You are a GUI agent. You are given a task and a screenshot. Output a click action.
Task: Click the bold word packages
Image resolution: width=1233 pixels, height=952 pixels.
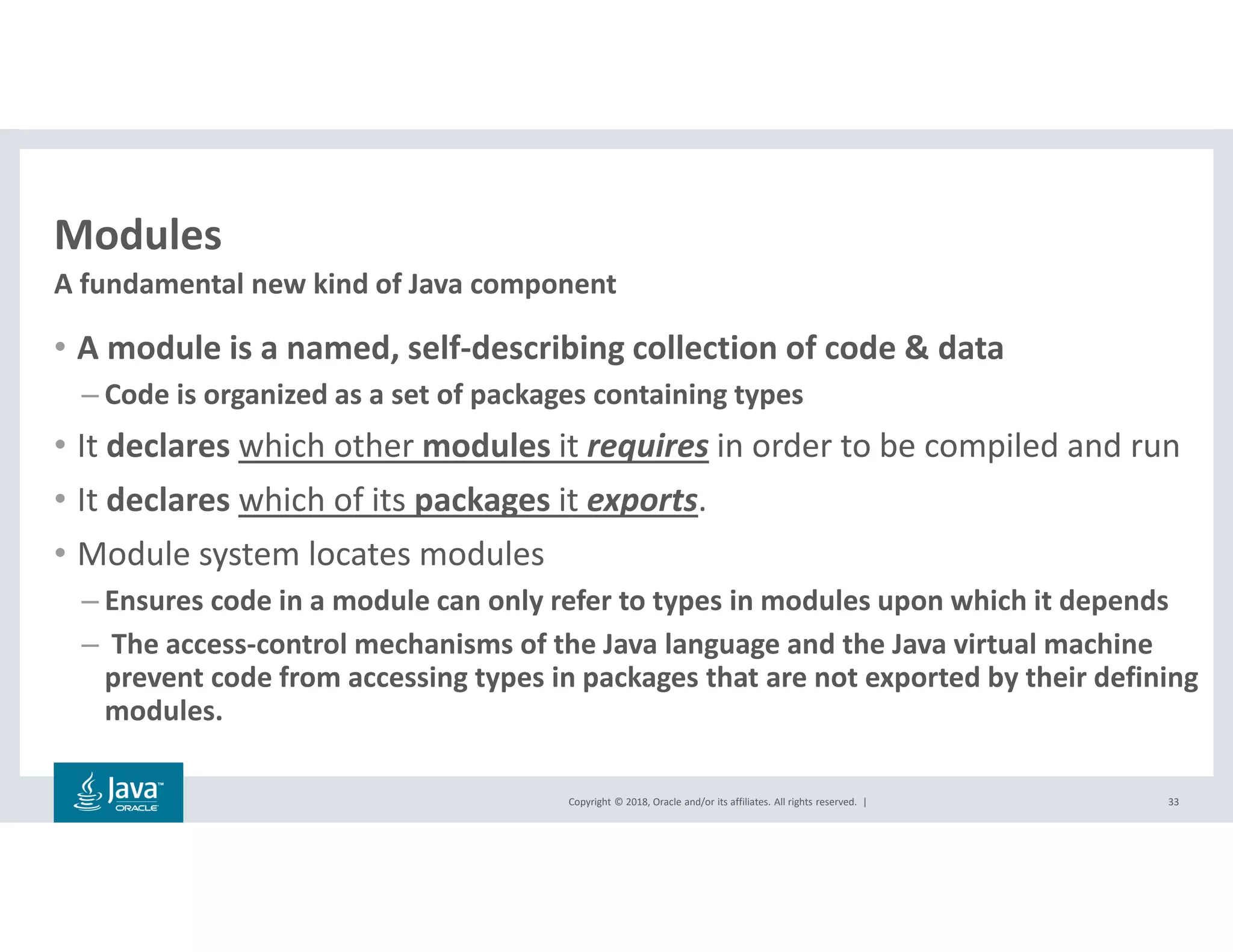point(482,501)
